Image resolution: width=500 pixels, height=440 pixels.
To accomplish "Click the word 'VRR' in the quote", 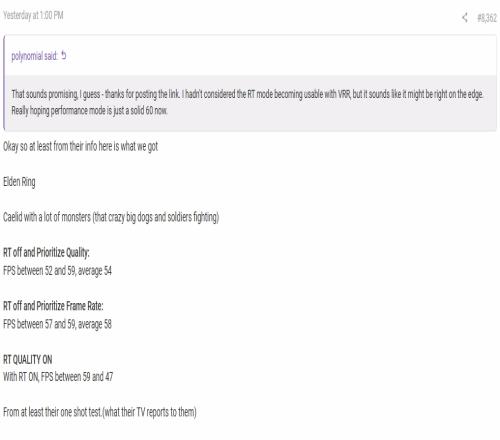I will pos(344,94).
